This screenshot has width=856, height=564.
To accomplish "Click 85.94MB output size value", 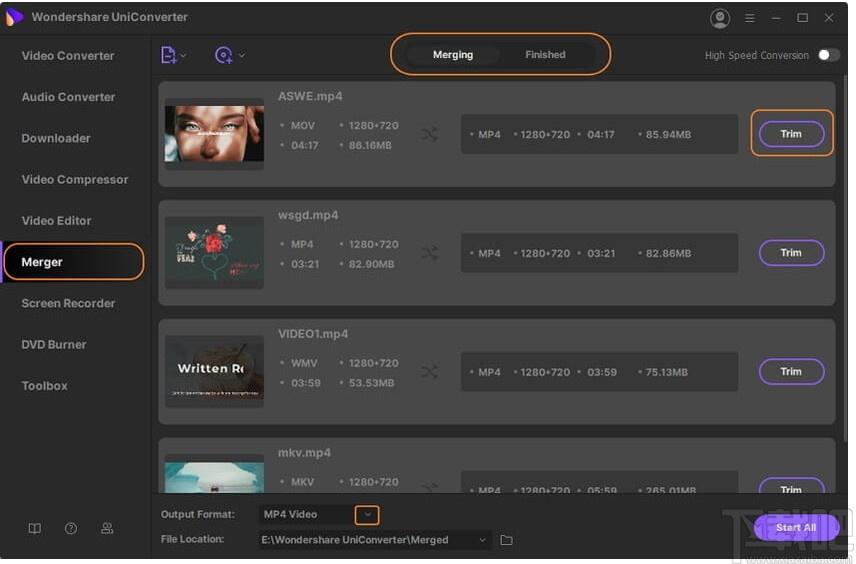I will click(x=668, y=135).
